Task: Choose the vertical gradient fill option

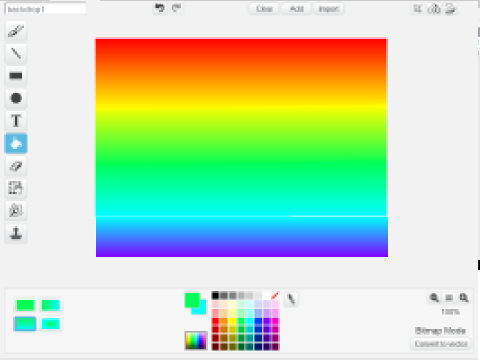Action: pyautogui.click(x=25, y=324)
